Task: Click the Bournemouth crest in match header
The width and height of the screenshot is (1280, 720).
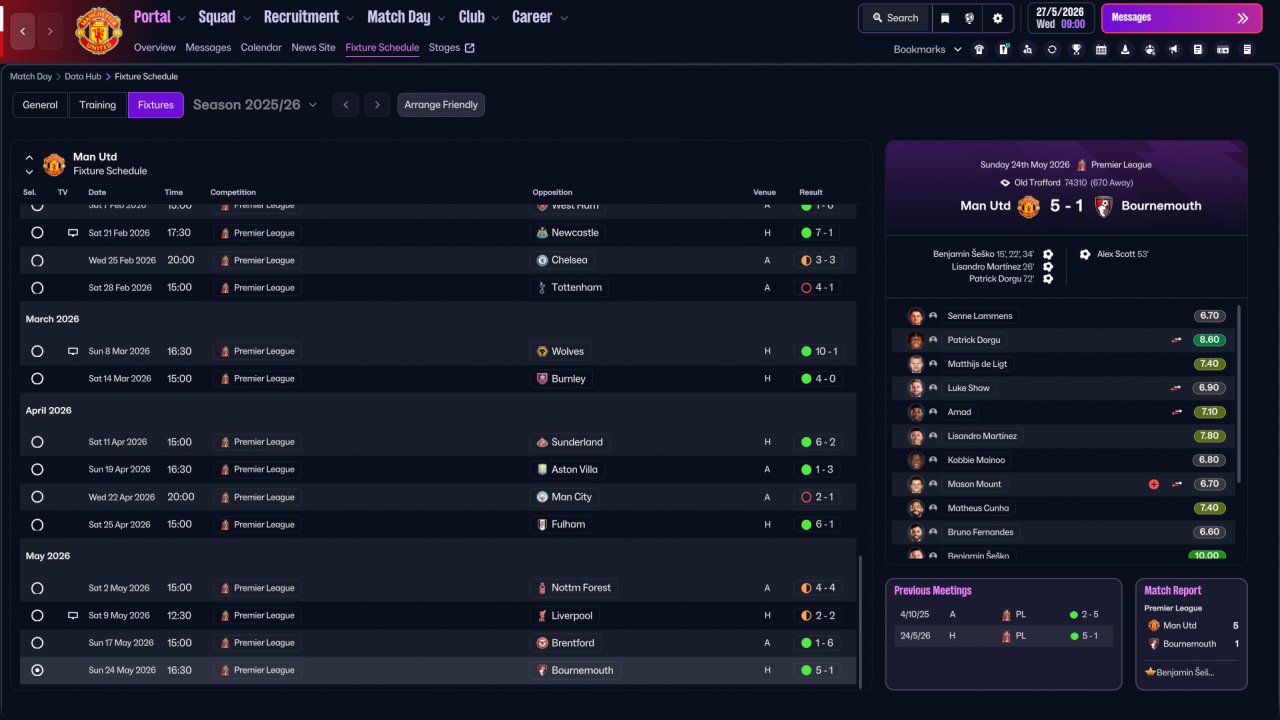Action: 1103,206
